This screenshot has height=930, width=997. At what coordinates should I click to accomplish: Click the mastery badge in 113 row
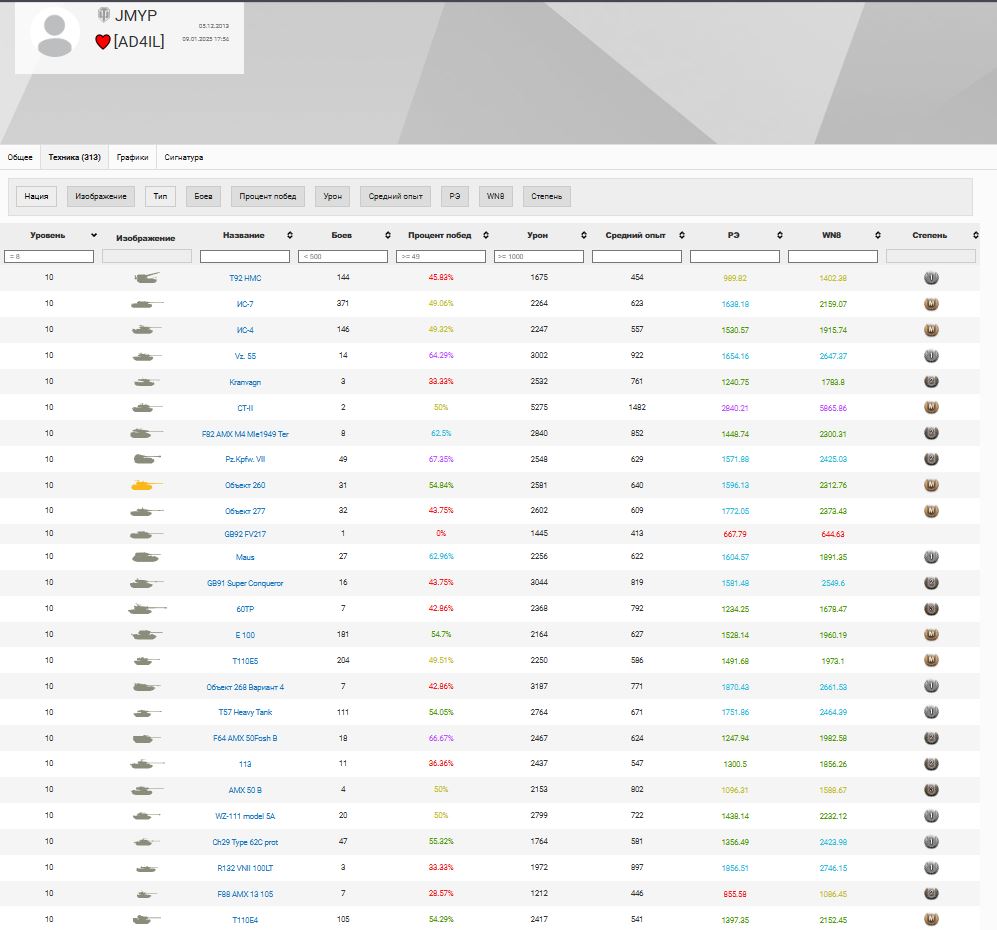pos(931,764)
